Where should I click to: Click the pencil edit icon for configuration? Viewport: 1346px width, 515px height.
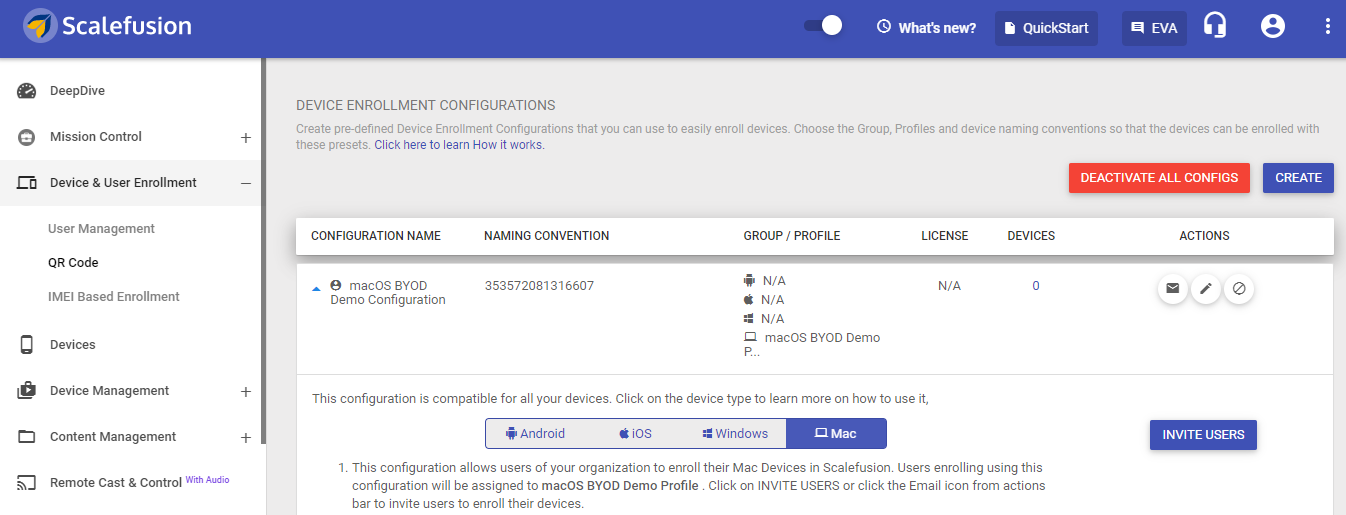tap(1206, 289)
